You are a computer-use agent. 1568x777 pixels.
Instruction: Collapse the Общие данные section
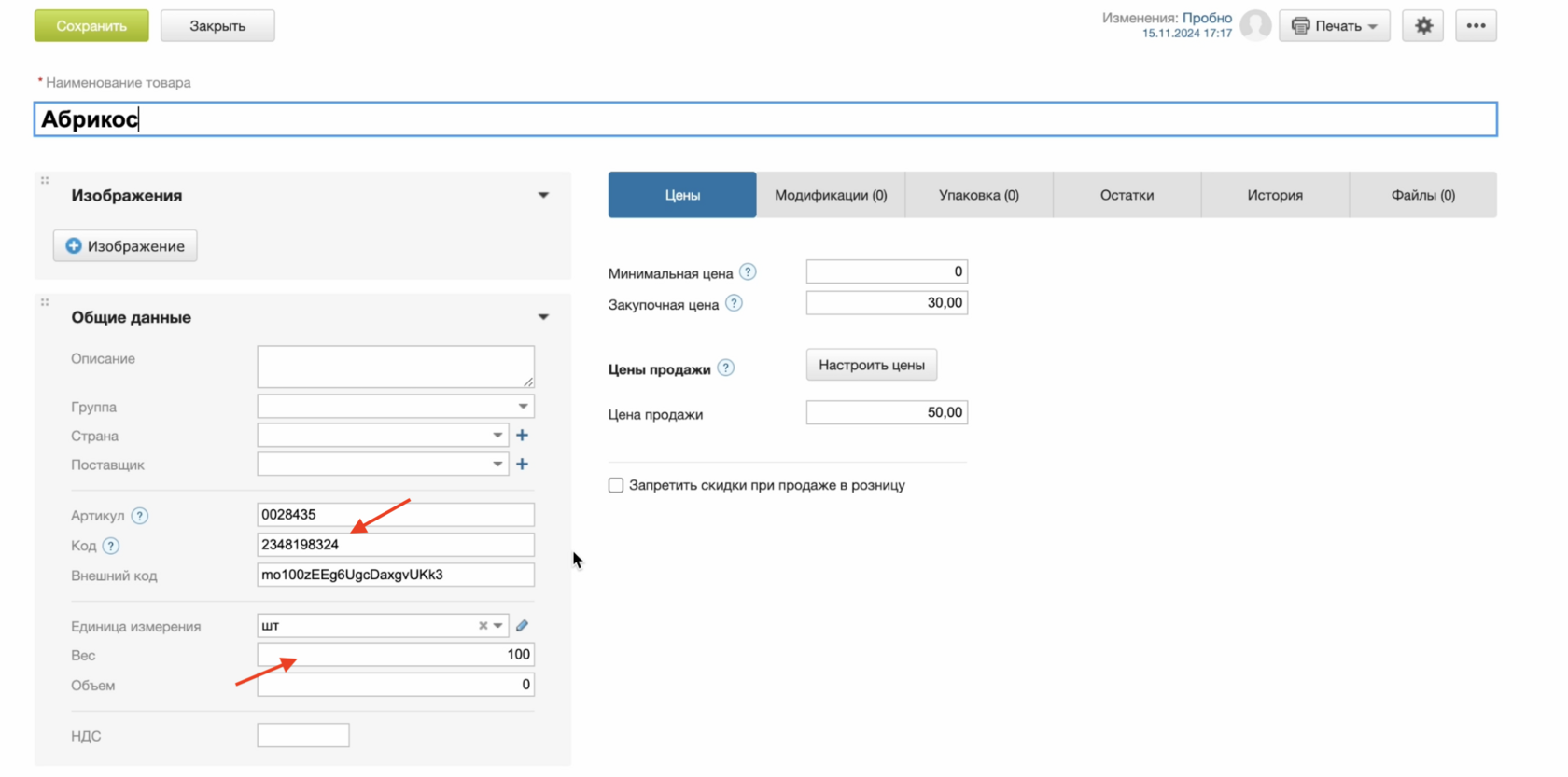pos(543,317)
